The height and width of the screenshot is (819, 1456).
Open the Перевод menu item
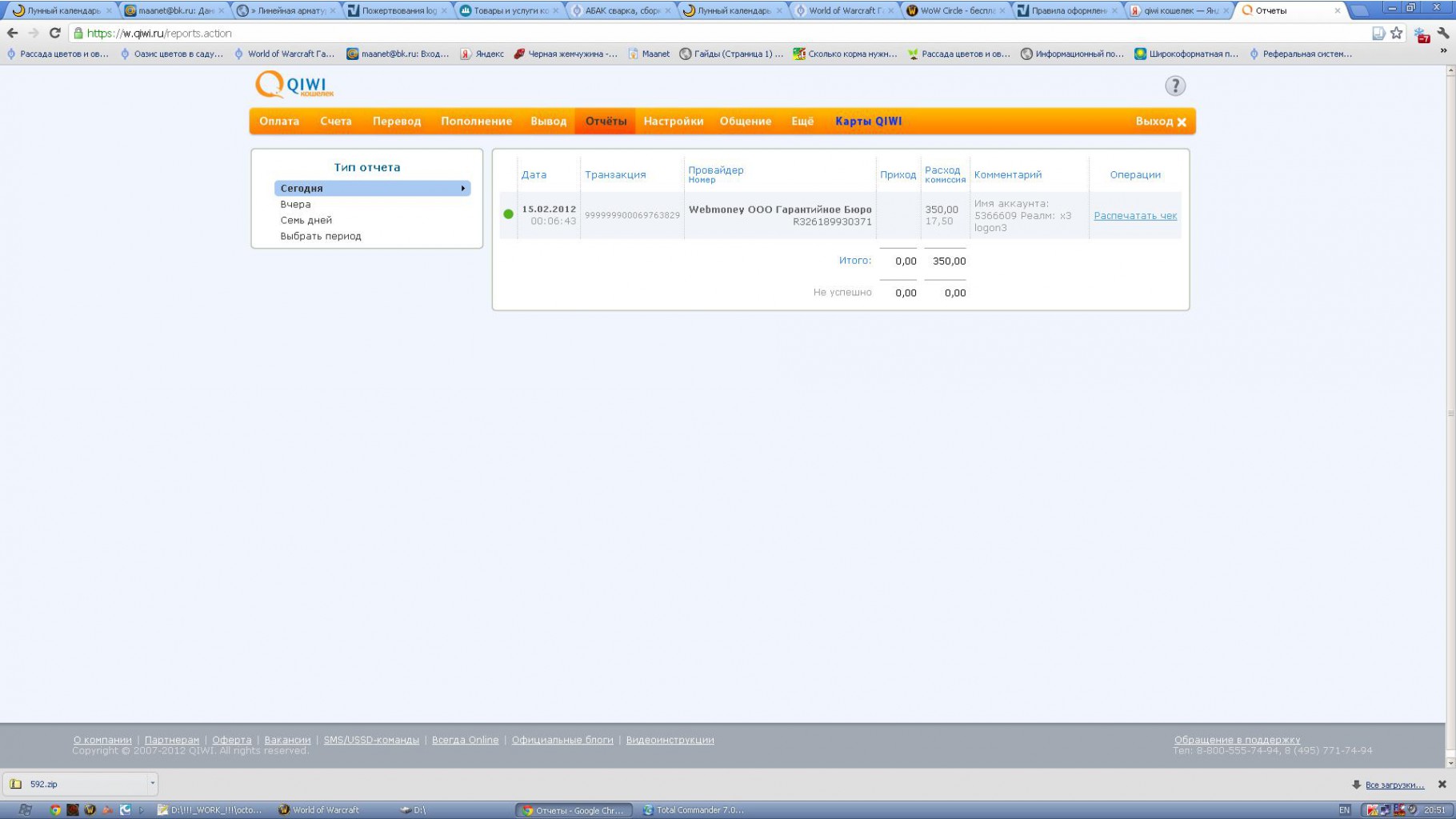pyautogui.click(x=397, y=121)
